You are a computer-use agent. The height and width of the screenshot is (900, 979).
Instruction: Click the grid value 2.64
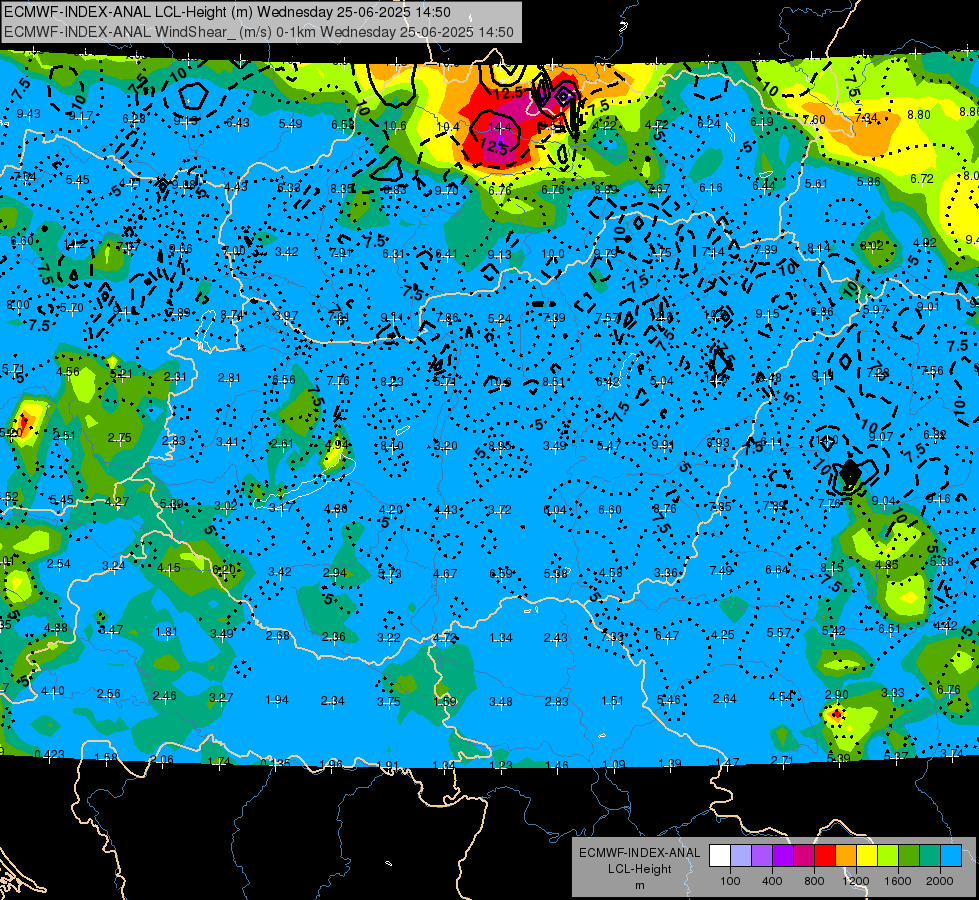[725, 698]
